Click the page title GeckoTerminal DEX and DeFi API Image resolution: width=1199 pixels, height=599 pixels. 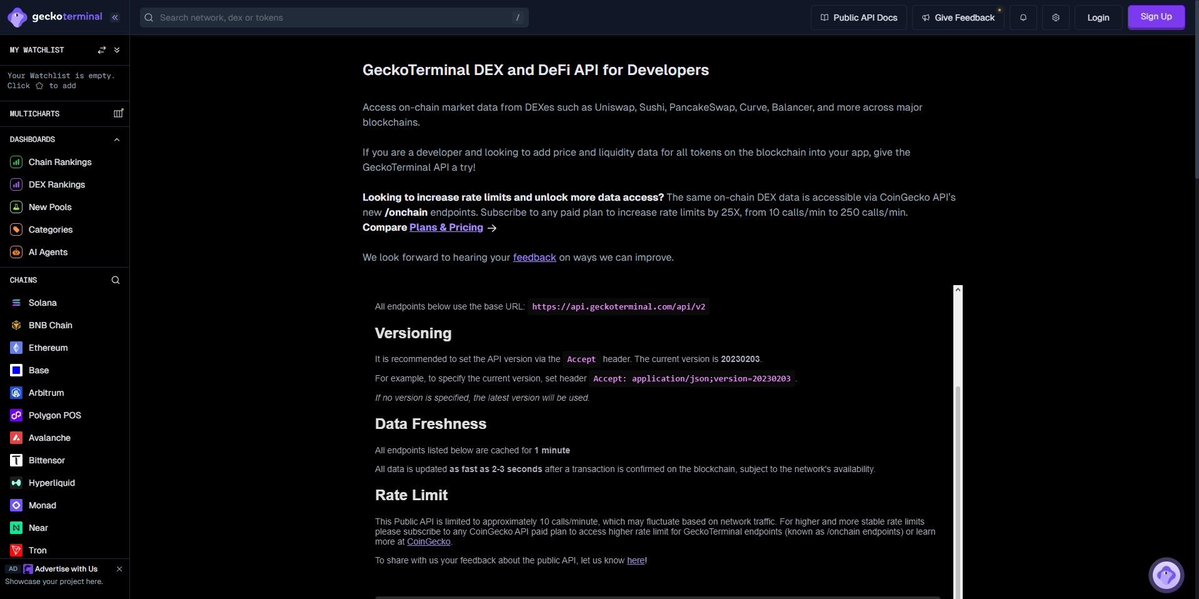coord(536,70)
